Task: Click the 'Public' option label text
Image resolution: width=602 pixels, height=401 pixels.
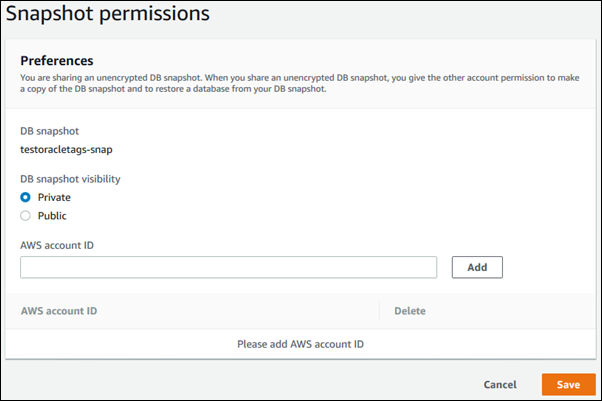Action: 53,215
